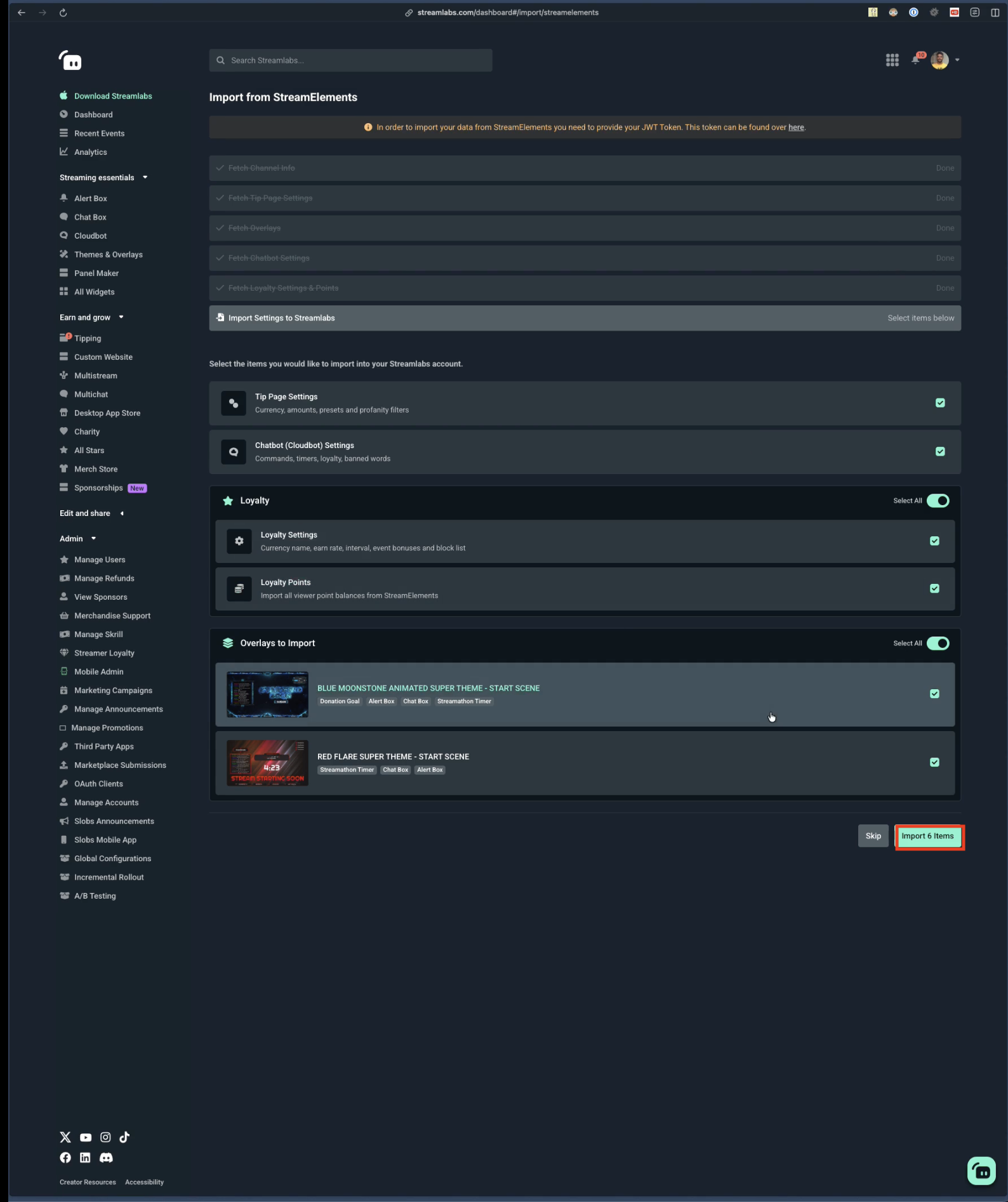Screen dimensions: 1008x1202
Task: Click the site info icon in address bar
Action: click(x=409, y=13)
